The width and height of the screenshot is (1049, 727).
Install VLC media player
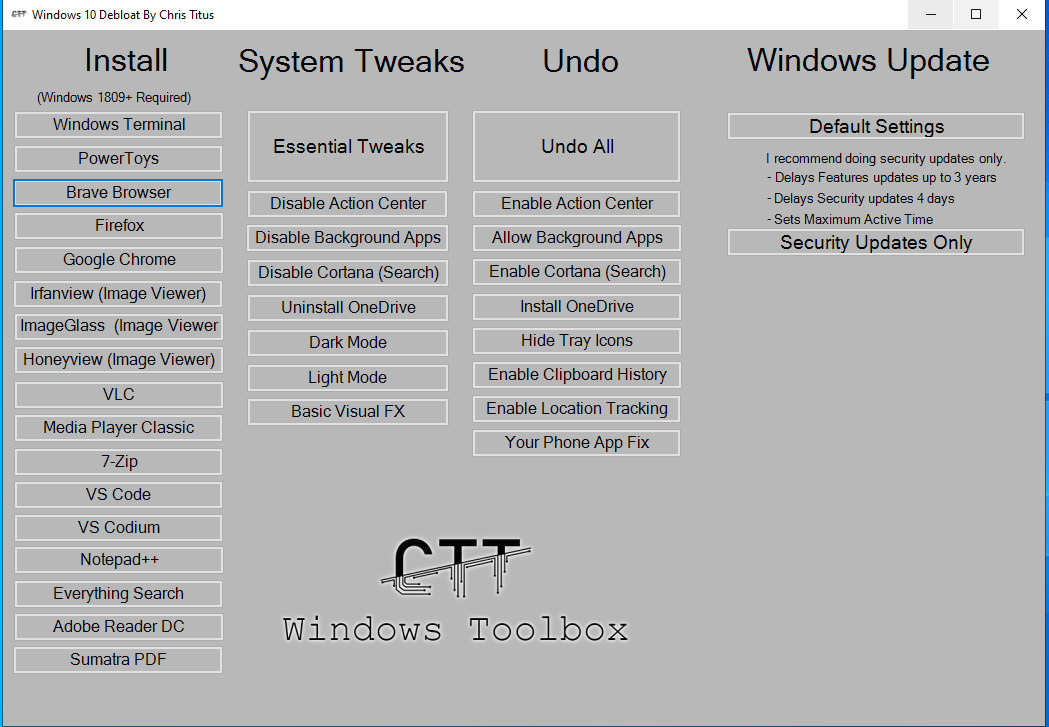[x=118, y=395]
